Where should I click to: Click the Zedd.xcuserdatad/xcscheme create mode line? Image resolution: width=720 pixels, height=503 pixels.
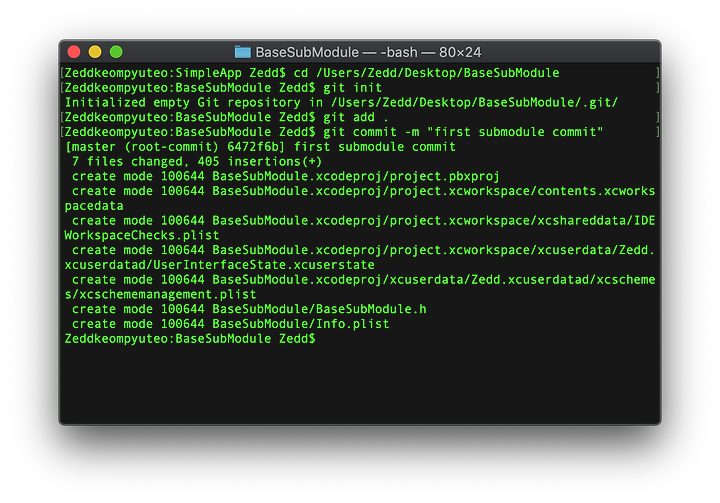point(363,279)
